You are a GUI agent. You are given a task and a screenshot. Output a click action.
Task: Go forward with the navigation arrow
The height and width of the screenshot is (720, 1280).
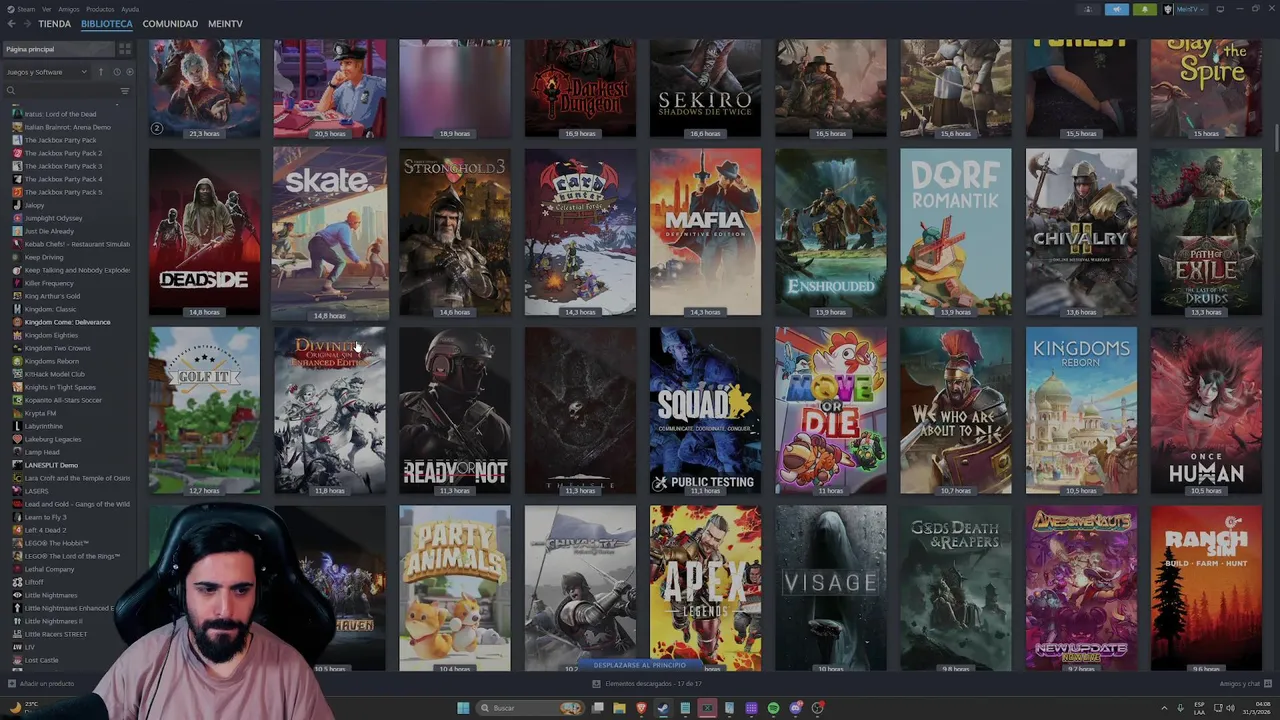pyautogui.click(x=26, y=23)
